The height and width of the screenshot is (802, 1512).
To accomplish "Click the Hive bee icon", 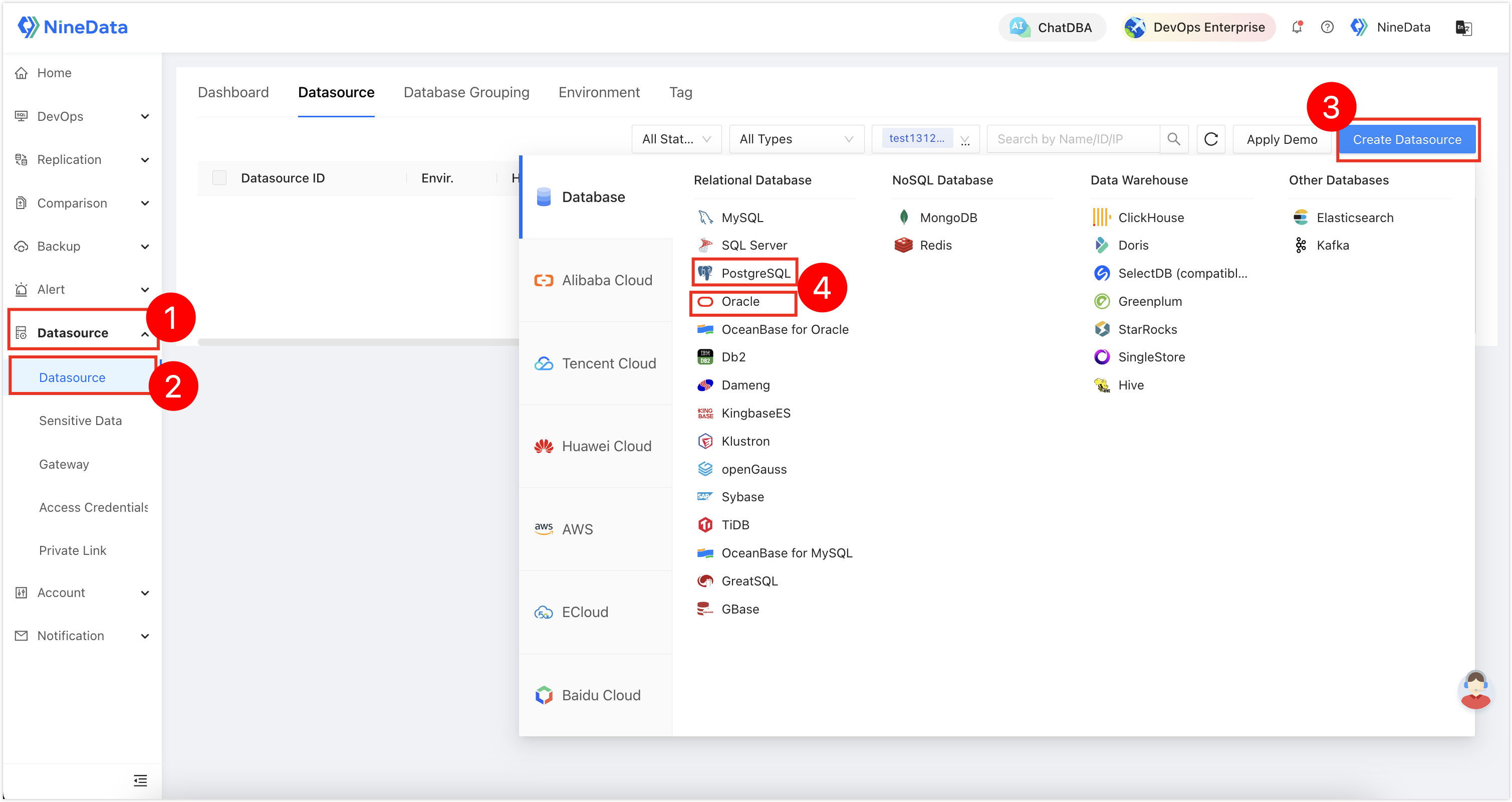I will tap(1102, 385).
